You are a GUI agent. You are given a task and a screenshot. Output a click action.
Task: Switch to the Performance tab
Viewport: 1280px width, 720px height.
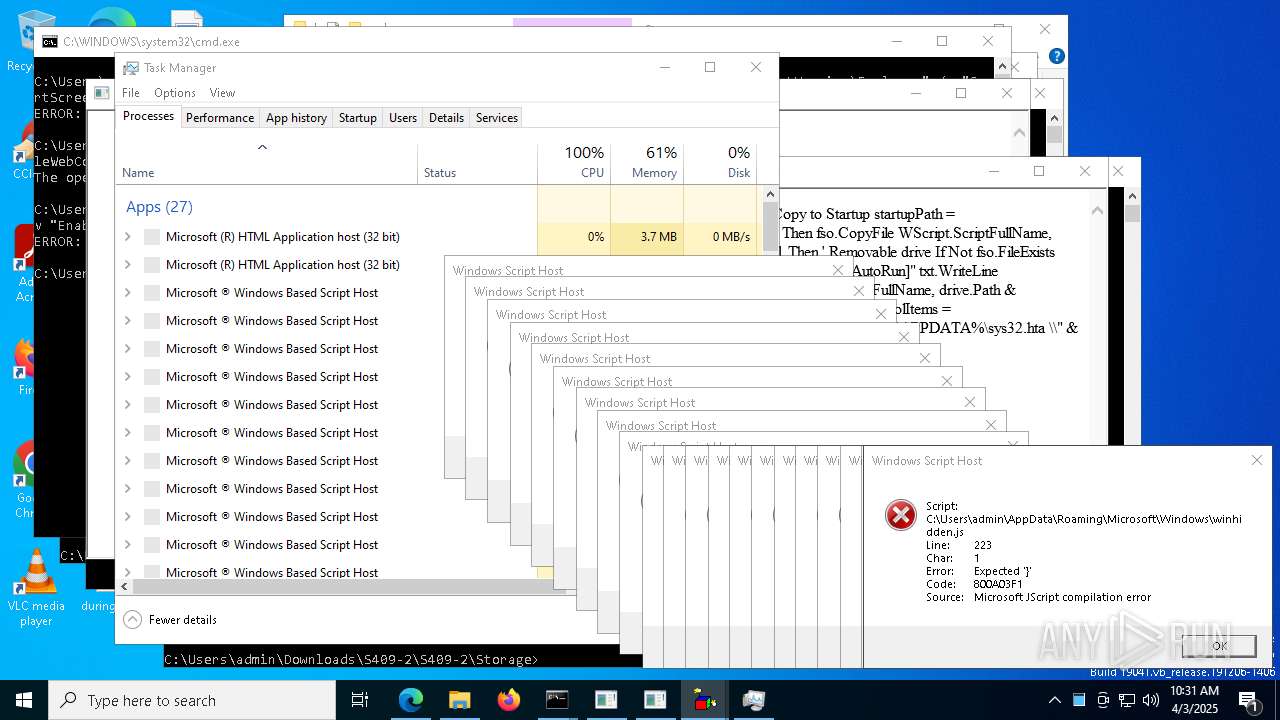pos(220,117)
